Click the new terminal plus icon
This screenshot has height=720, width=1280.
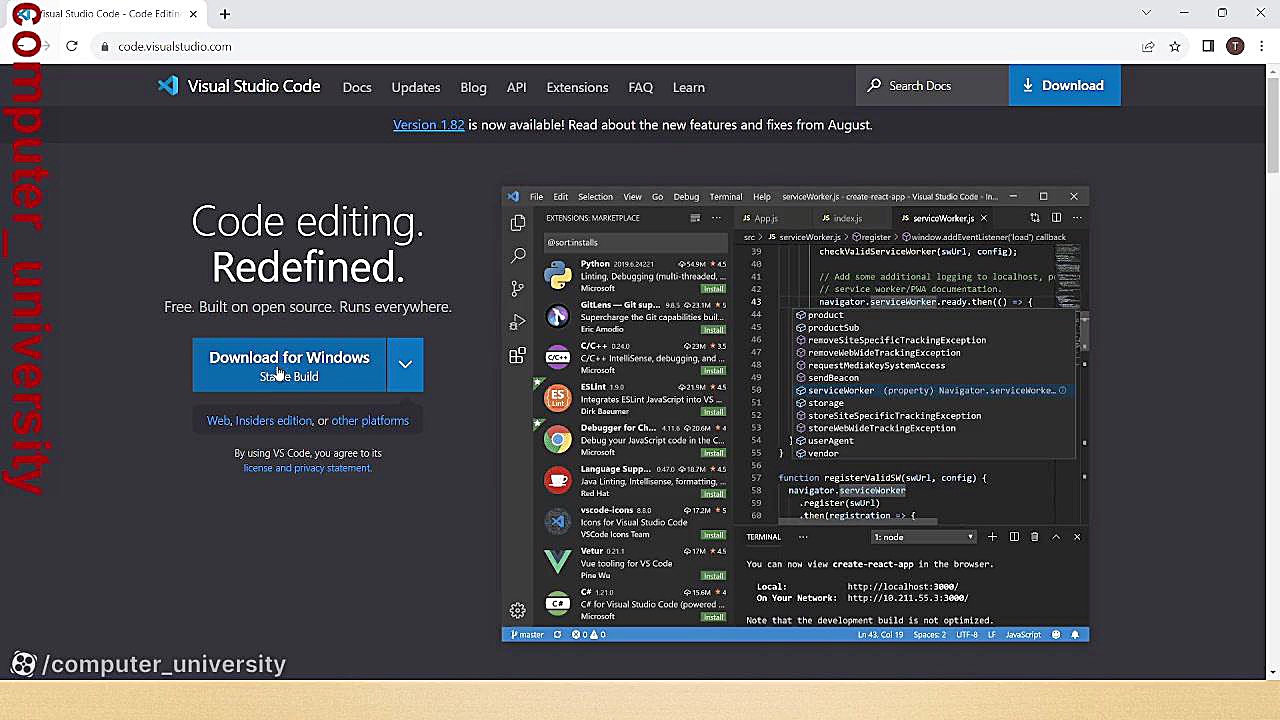point(992,537)
